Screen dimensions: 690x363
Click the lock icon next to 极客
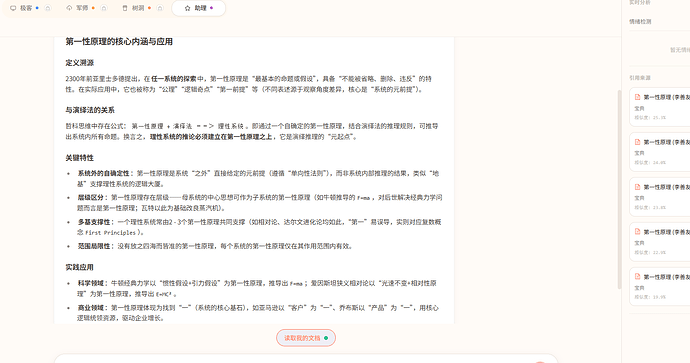pos(48,8)
